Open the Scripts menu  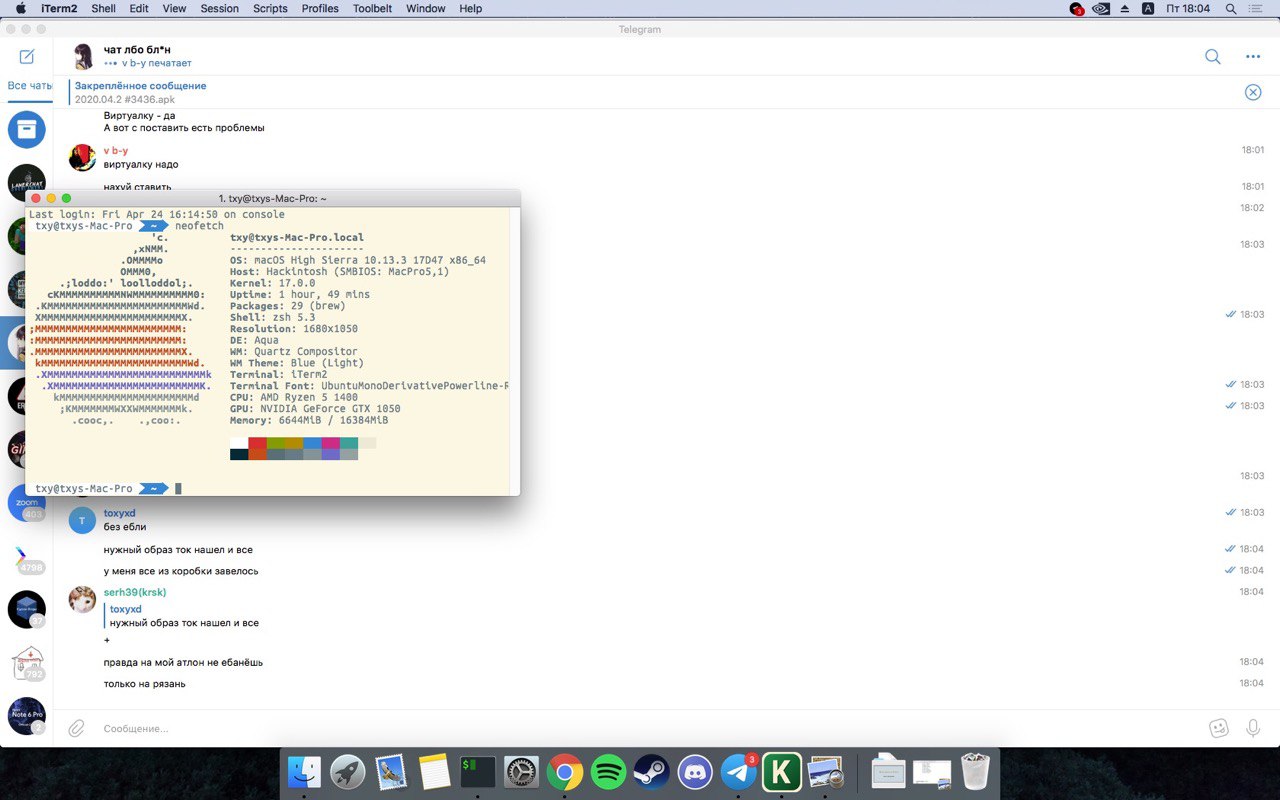point(270,8)
